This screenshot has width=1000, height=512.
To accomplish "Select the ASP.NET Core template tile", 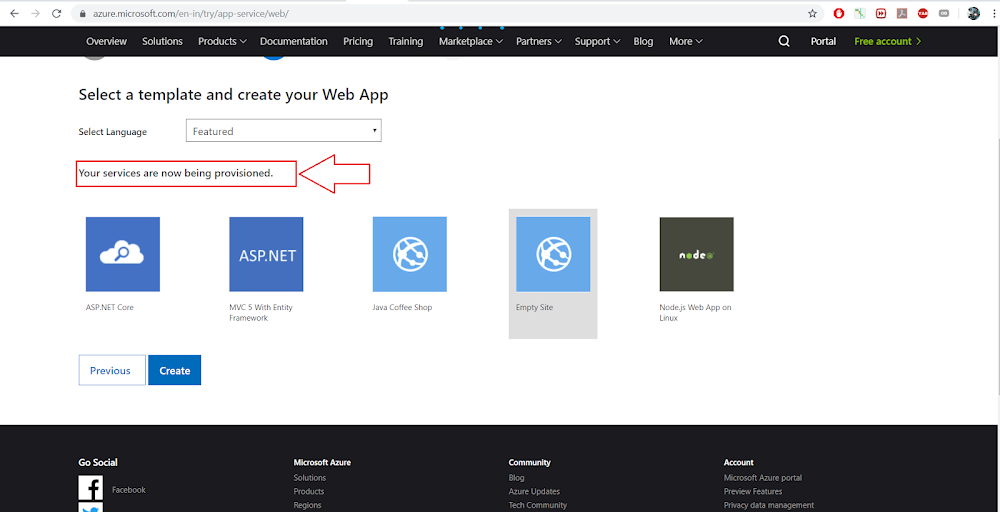I will pyautogui.click(x=122, y=254).
